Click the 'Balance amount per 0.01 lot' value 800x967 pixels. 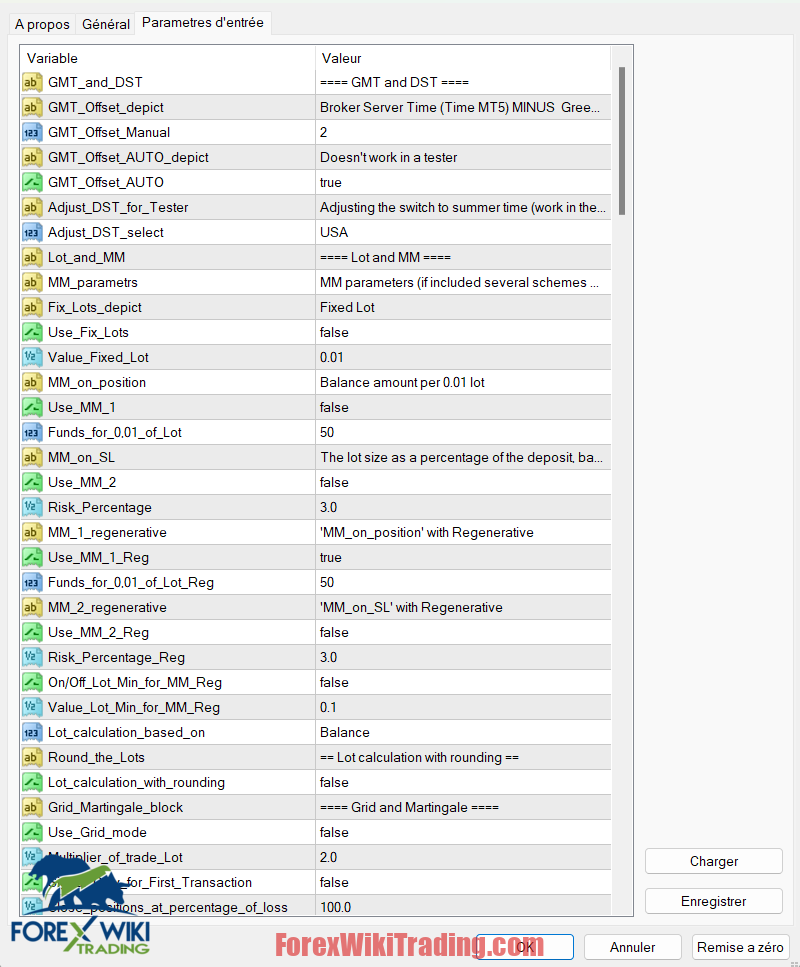(x=402, y=382)
